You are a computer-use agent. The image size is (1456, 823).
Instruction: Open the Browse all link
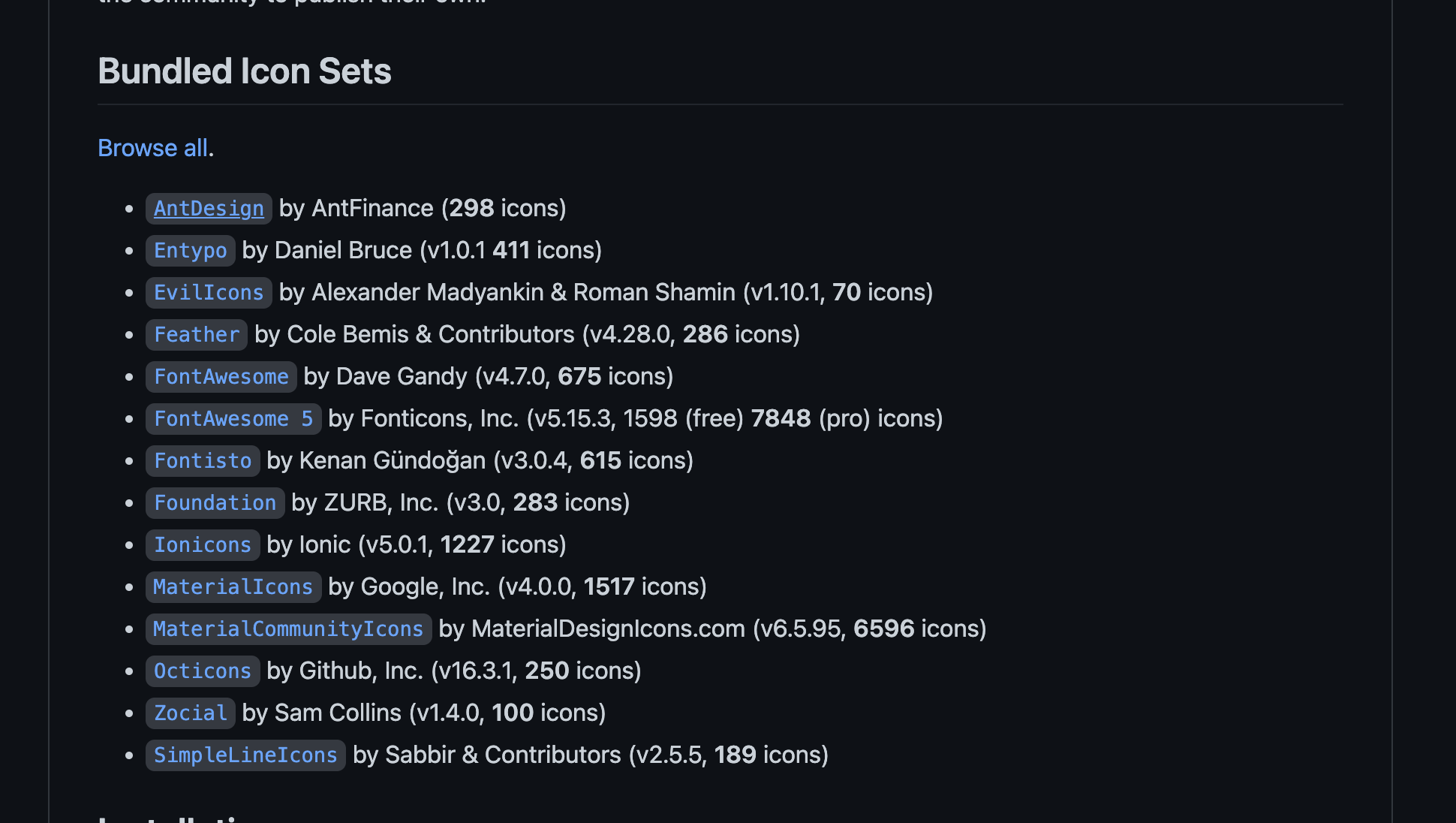(153, 148)
